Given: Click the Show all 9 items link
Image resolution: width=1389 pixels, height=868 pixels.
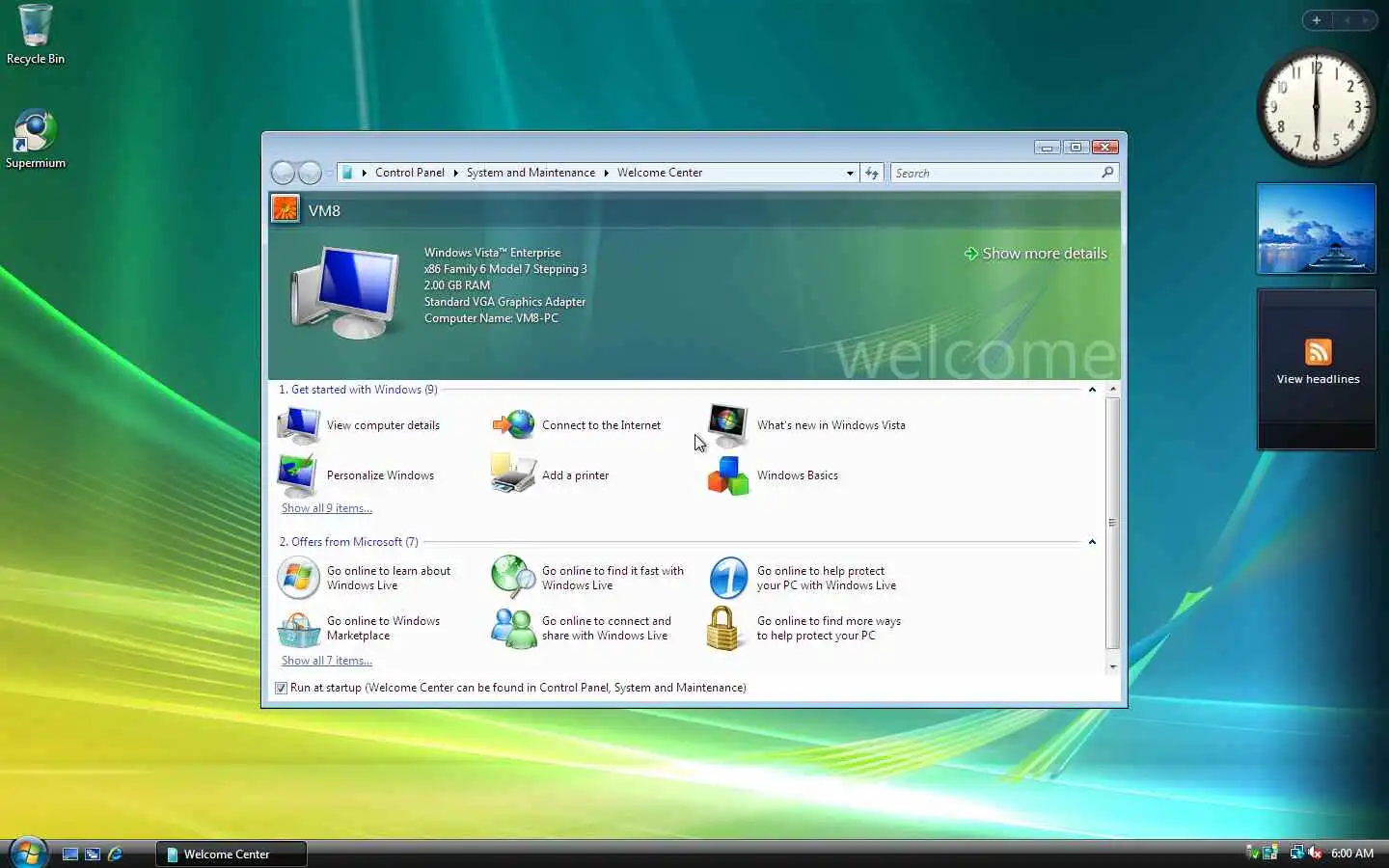Looking at the screenshot, I should [x=327, y=508].
